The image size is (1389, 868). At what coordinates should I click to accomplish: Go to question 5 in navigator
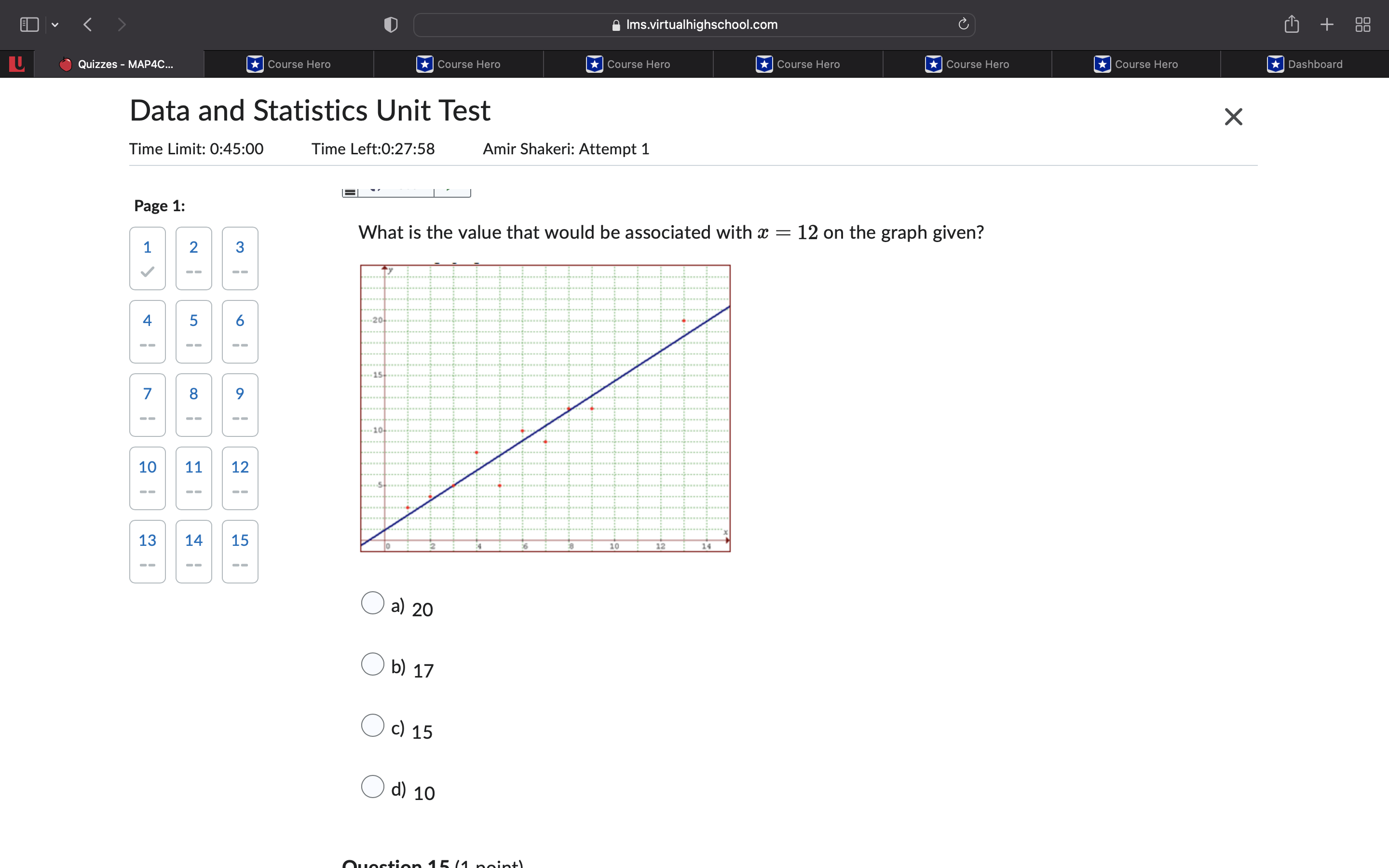(193, 331)
